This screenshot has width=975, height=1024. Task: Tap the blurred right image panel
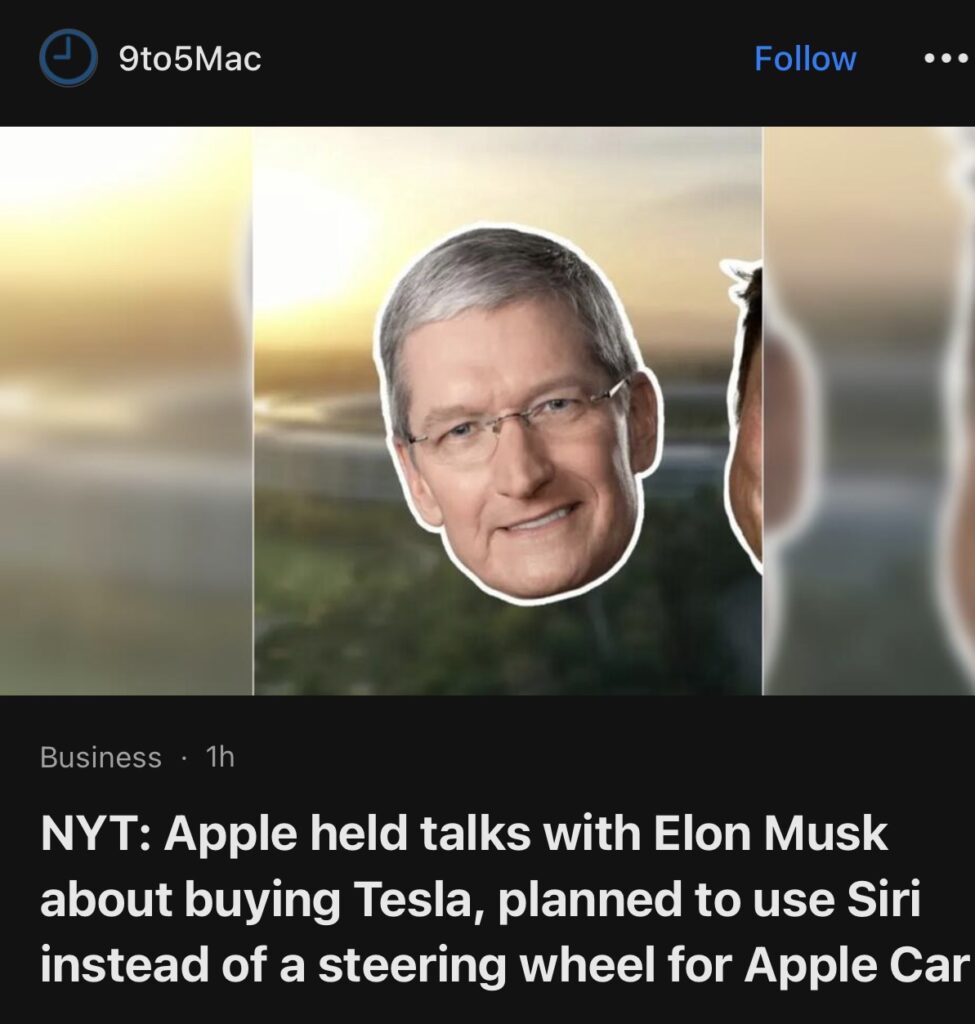pos(869,411)
